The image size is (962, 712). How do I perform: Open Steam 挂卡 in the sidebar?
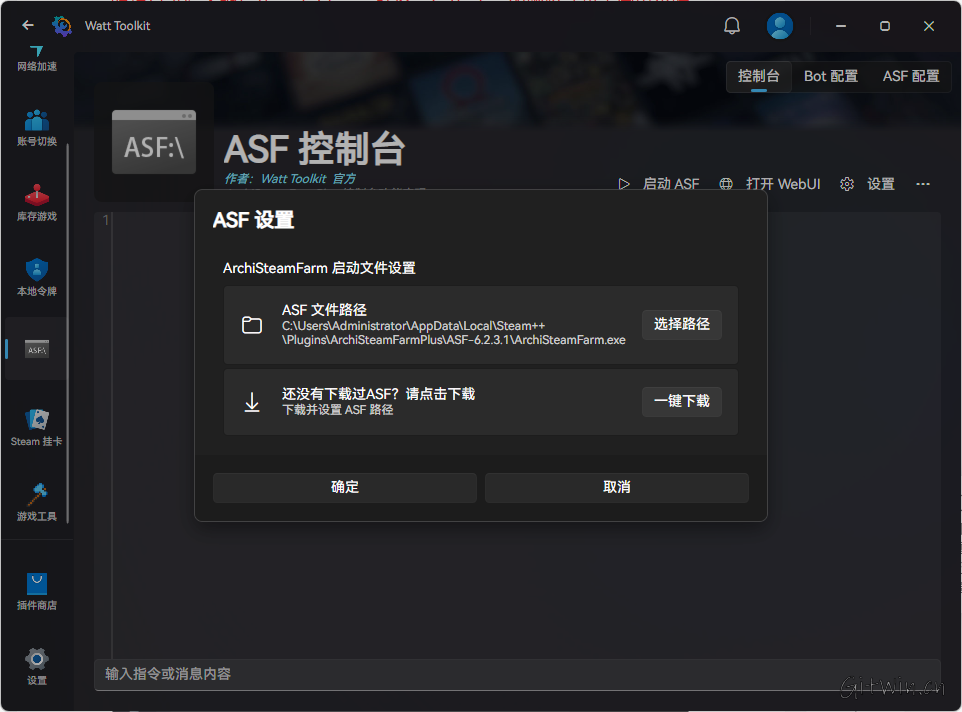coord(36,427)
